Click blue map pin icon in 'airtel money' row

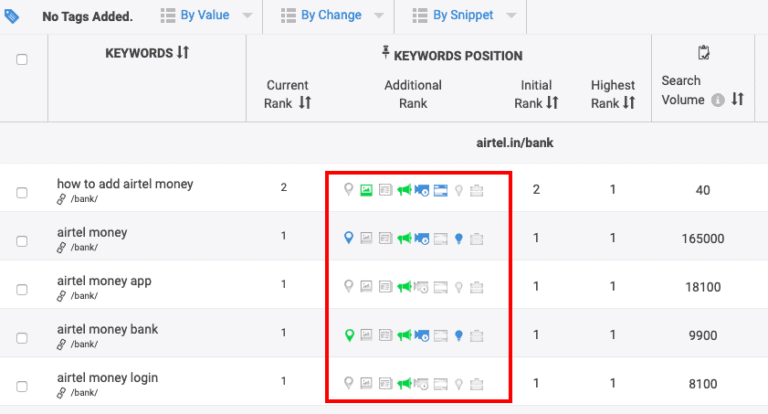(x=349, y=238)
